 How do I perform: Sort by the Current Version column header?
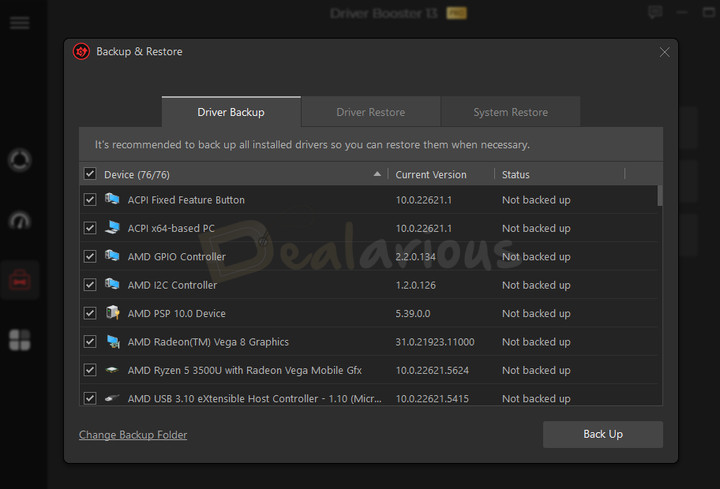431,174
